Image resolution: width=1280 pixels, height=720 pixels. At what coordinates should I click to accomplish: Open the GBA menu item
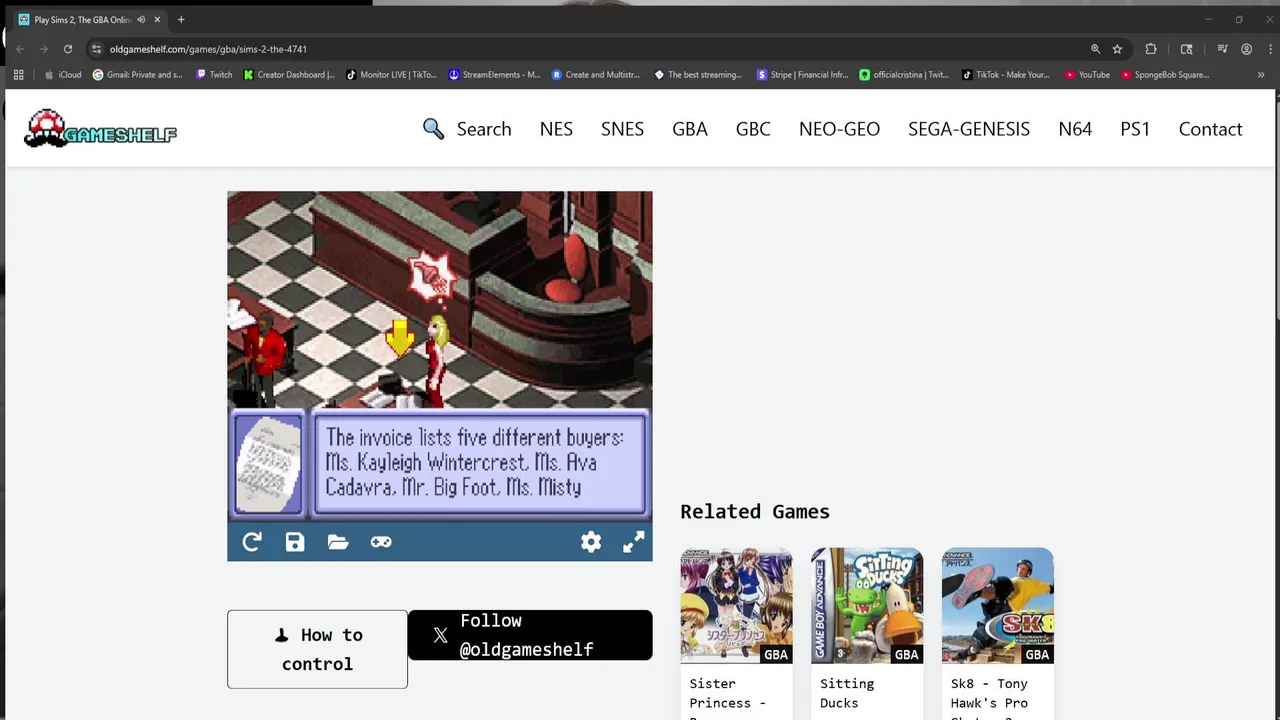pos(690,129)
